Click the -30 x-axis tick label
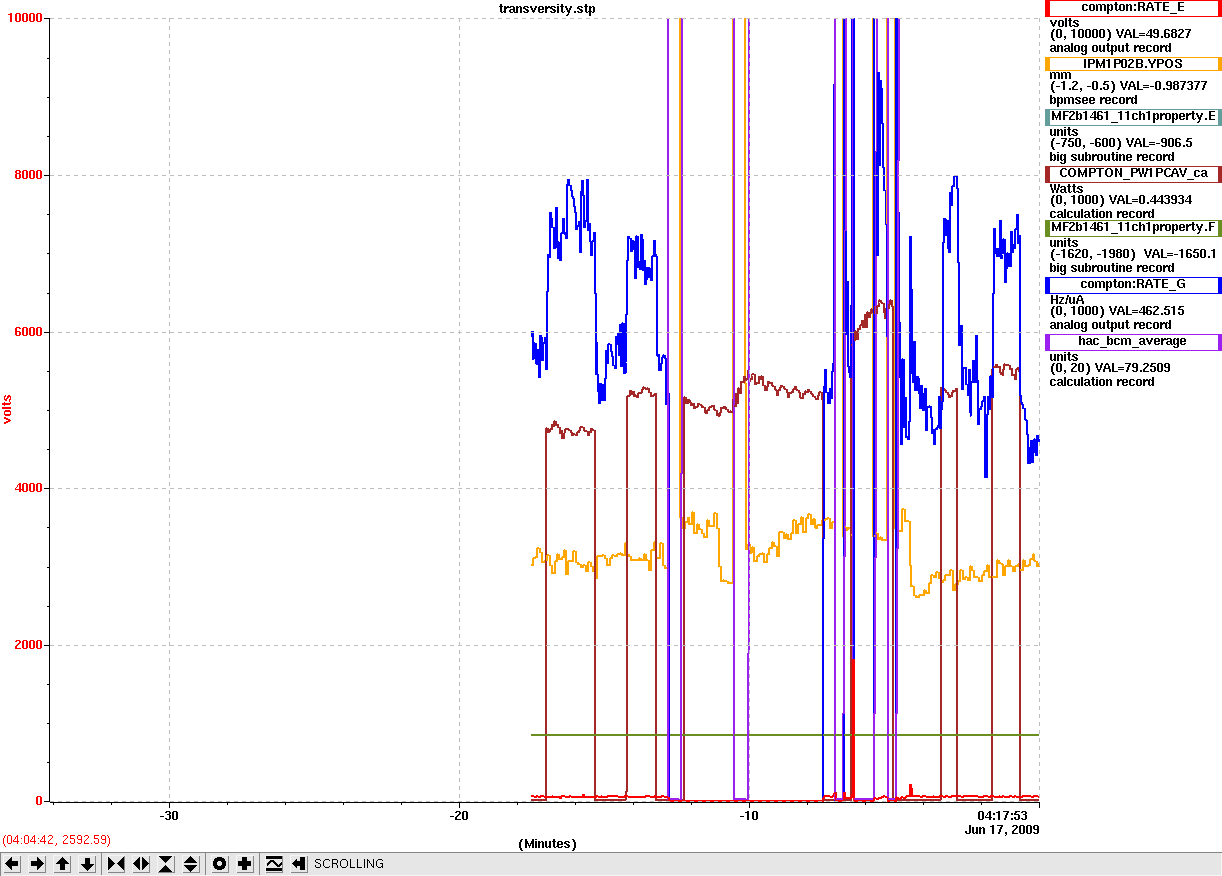1222x876 pixels. (x=169, y=816)
